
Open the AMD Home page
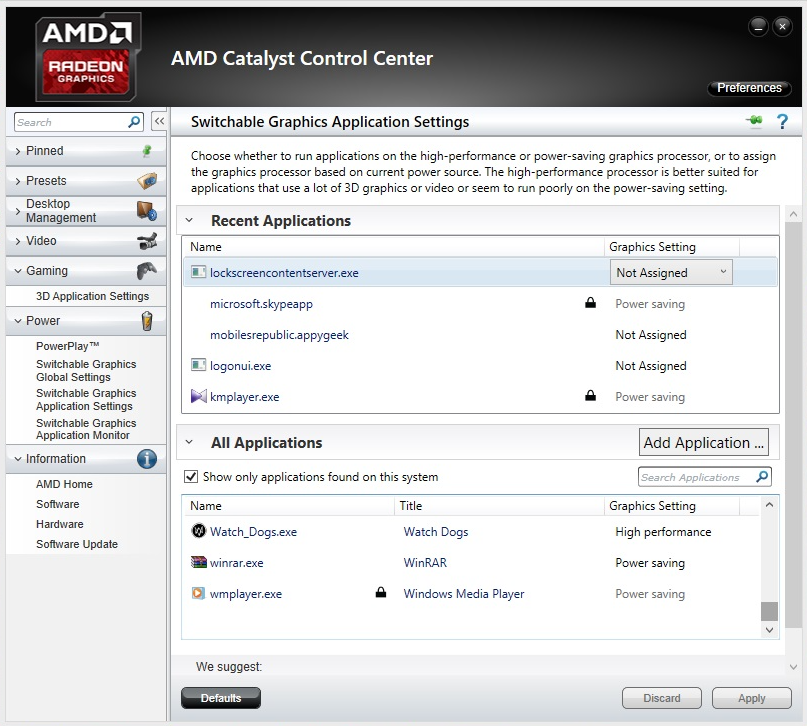tap(64, 484)
